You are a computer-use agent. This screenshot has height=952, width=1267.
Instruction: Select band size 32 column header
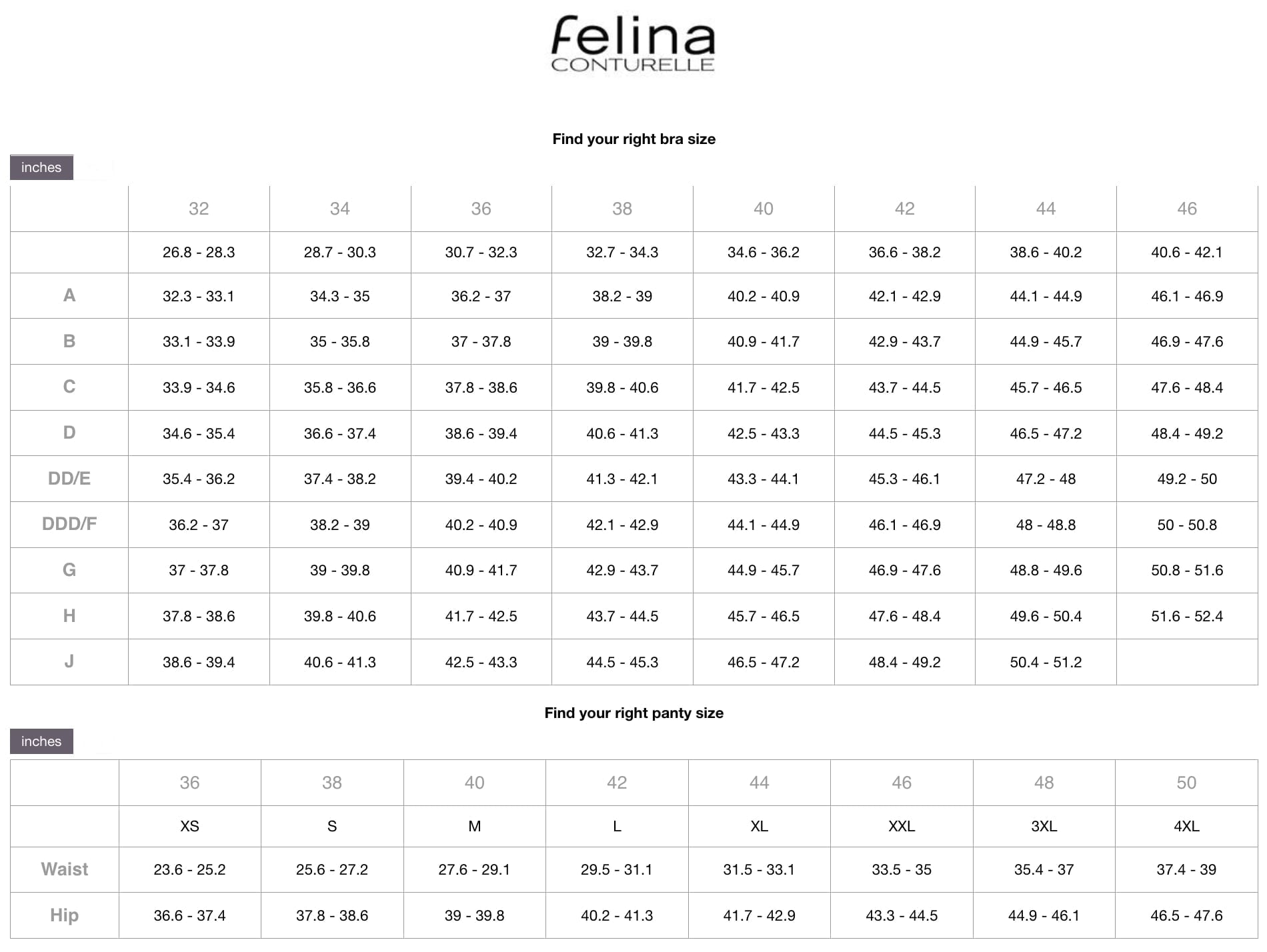(x=199, y=209)
